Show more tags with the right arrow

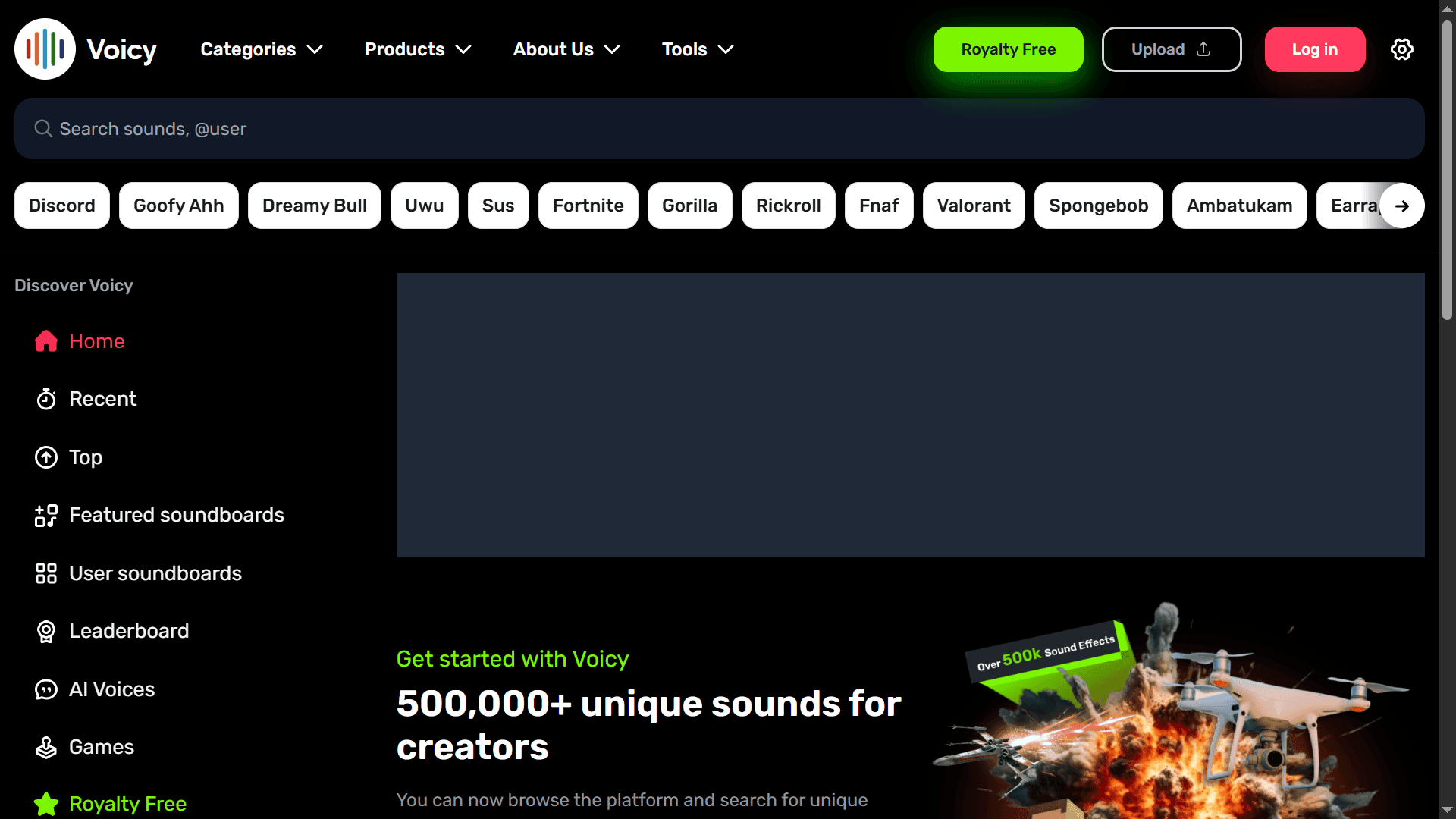[x=1401, y=206]
